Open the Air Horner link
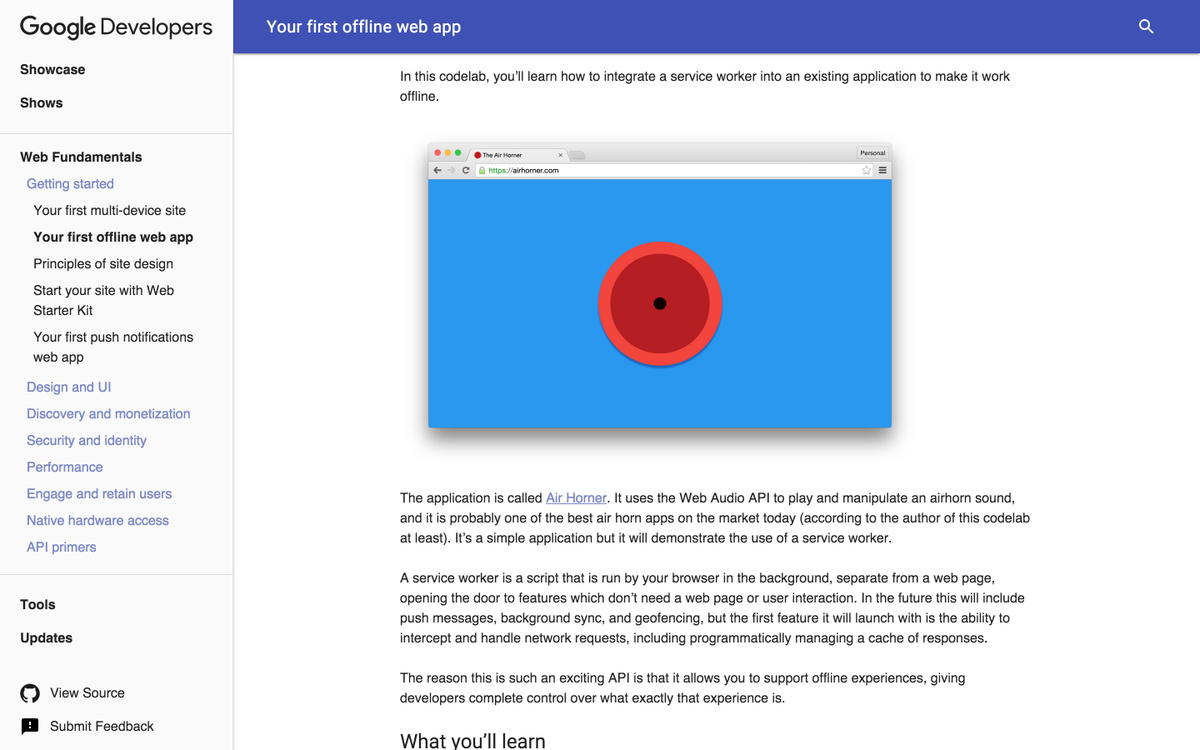This screenshot has height=750, width=1200. point(576,498)
